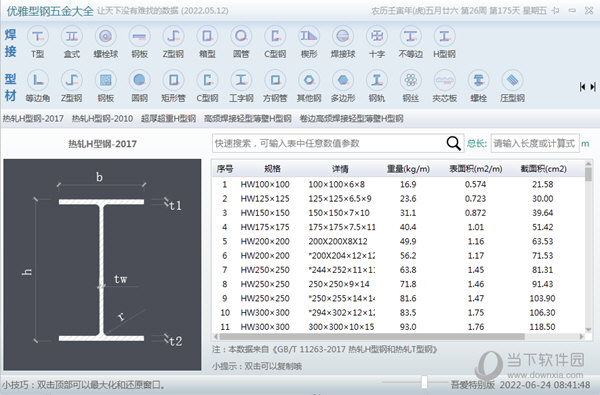This screenshot has height=395, width=600.
Task: Select the welded 钢板 plate icon
Action: pos(139,37)
